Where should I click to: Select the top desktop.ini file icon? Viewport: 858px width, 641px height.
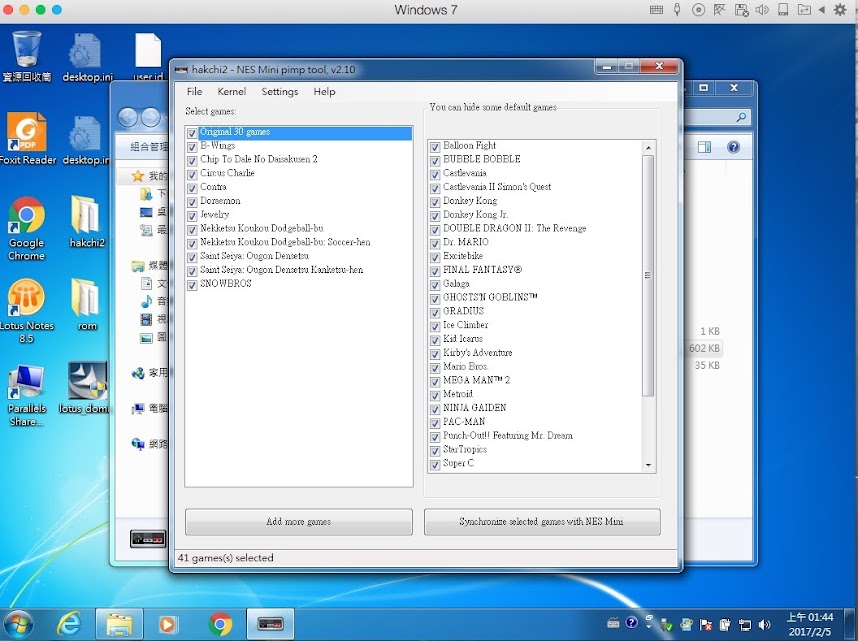tap(87, 56)
